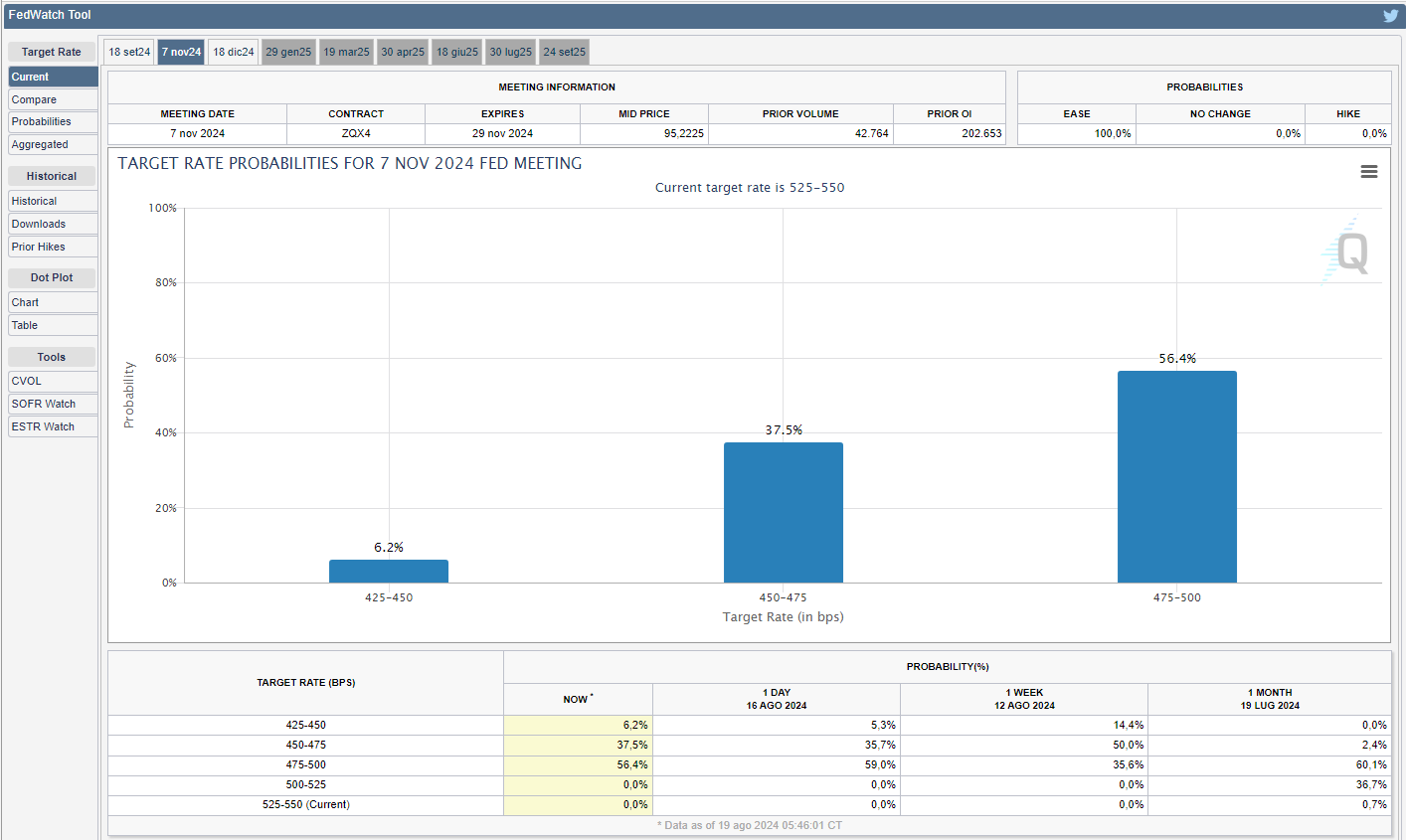Viewport: 1406px width, 840px height.
Task: Open ESTR Watch tool
Action: [x=53, y=426]
